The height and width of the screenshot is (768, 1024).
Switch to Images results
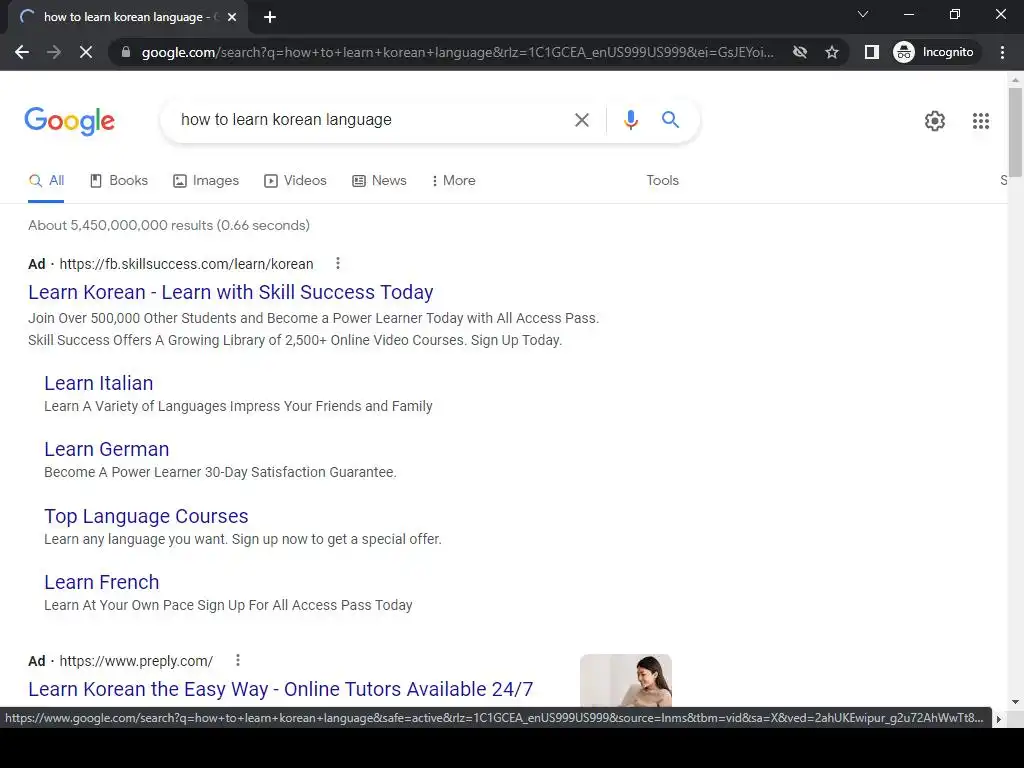click(x=206, y=181)
